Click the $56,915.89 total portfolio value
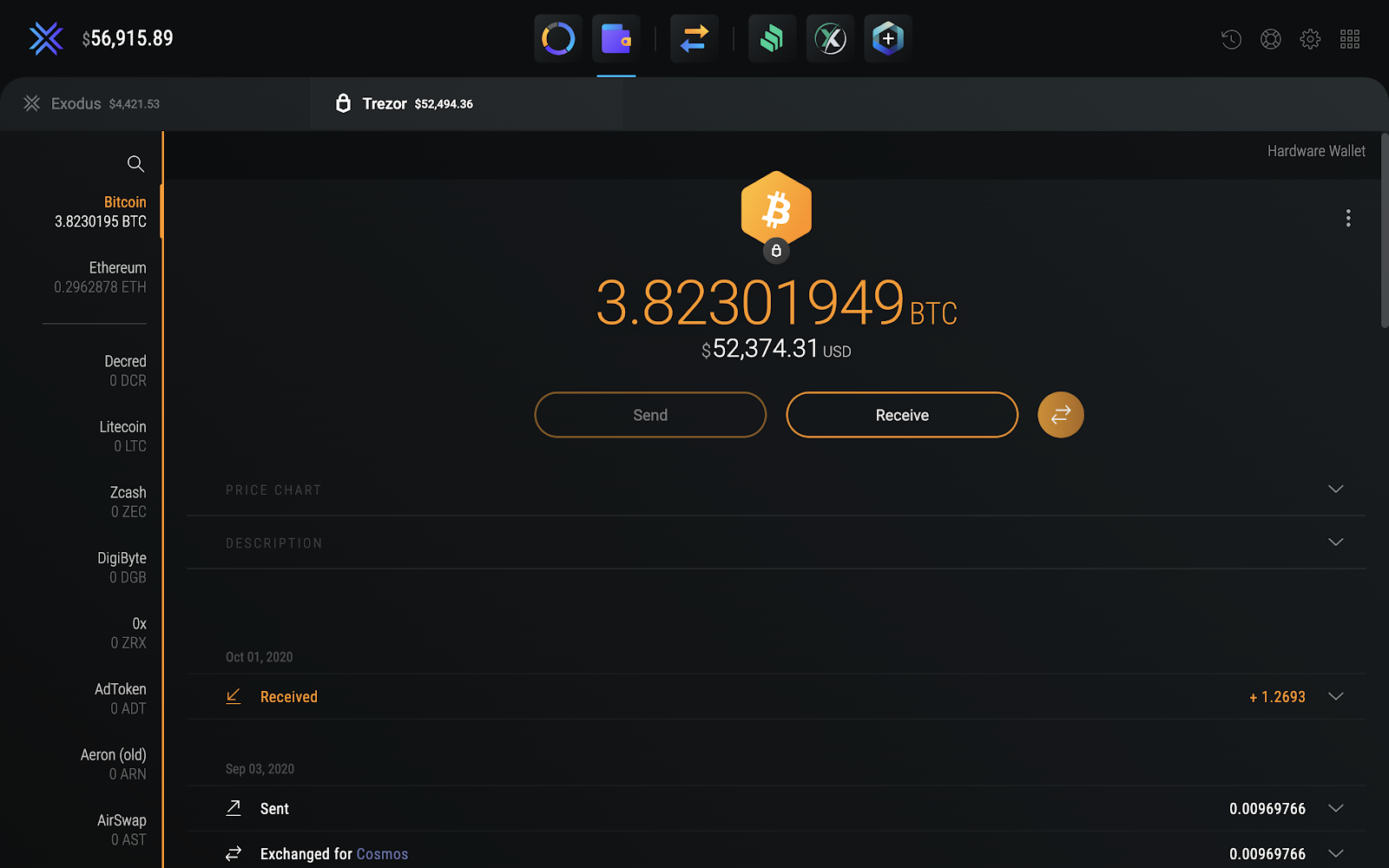 click(x=128, y=38)
